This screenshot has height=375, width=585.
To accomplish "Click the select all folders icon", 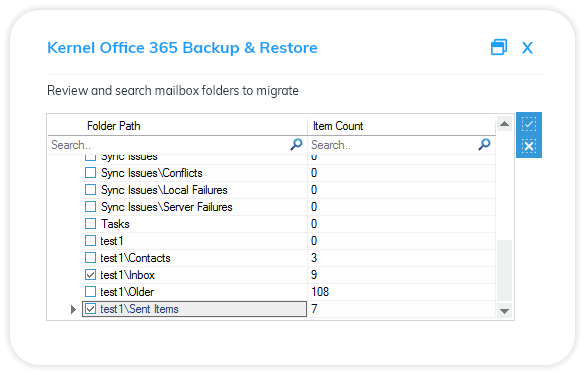I will pyautogui.click(x=529, y=124).
